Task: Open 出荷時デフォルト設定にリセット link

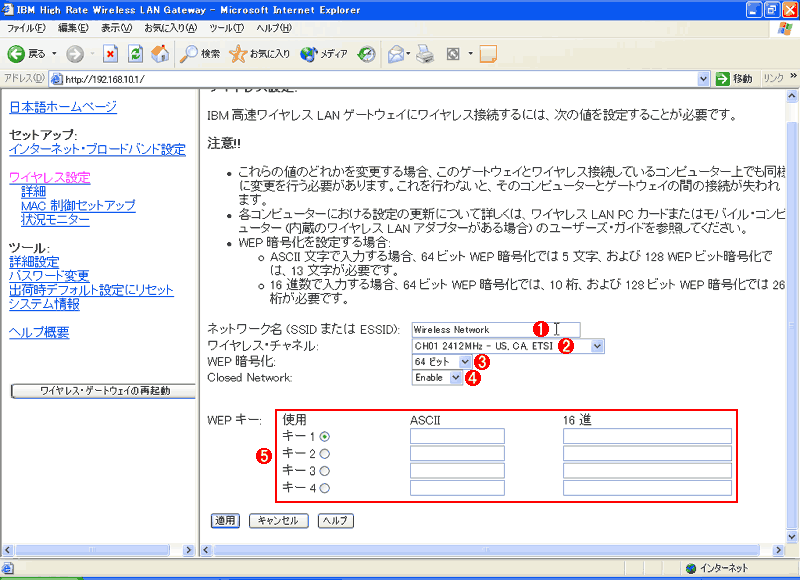Action: tap(91, 290)
